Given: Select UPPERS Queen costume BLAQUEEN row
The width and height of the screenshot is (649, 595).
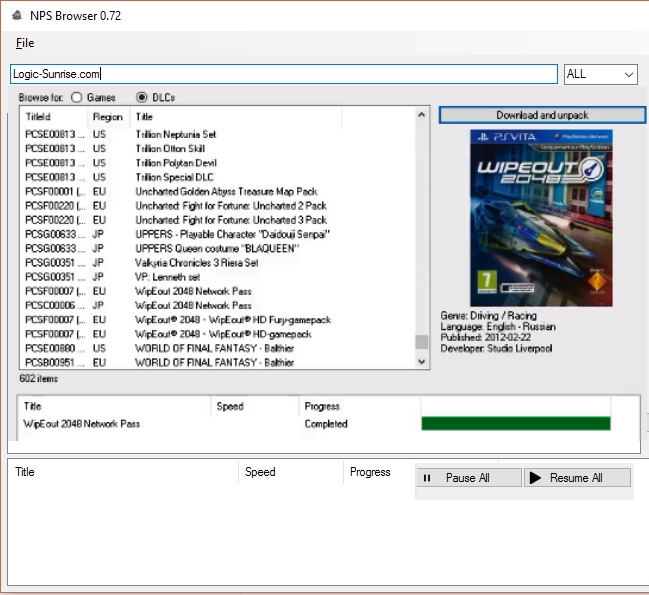Looking at the screenshot, I should (218, 248).
